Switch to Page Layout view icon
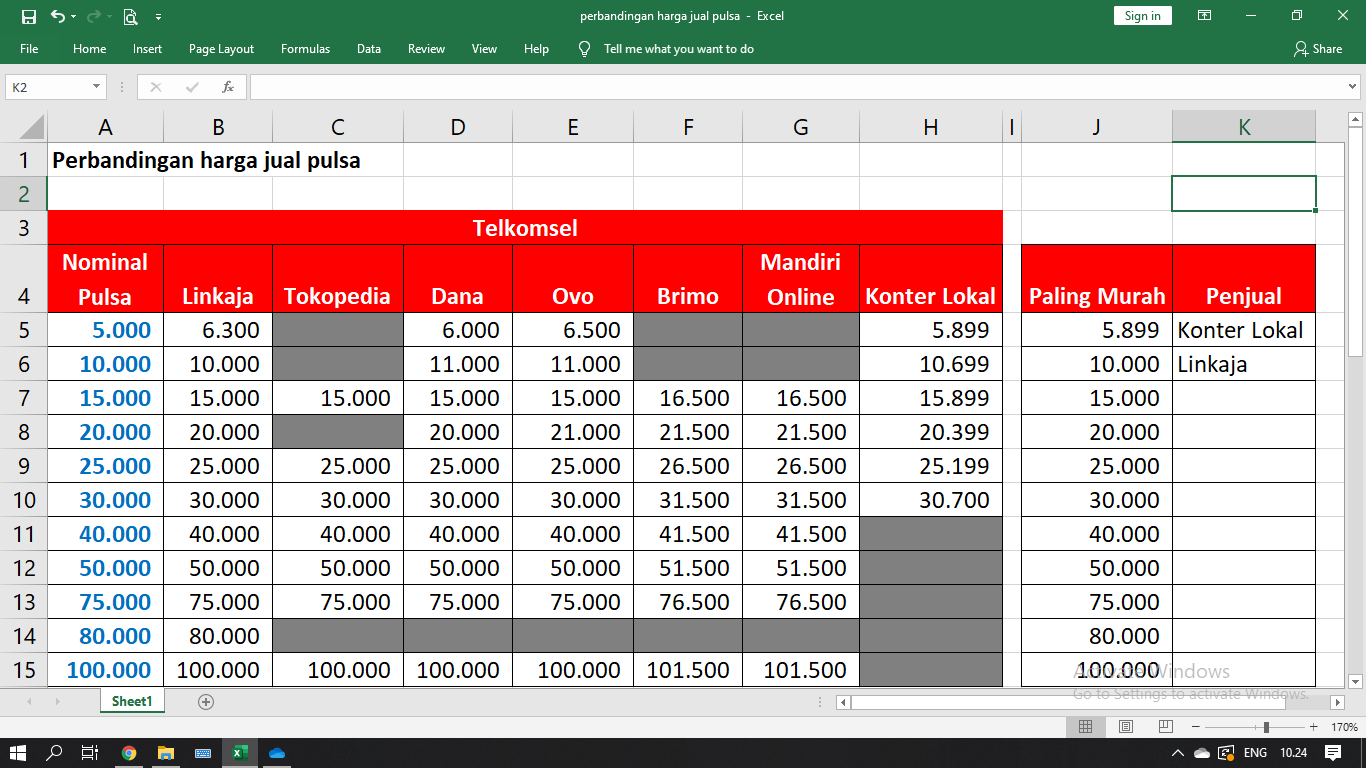Viewport: 1366px width, 768px height. coord(1126,727)
